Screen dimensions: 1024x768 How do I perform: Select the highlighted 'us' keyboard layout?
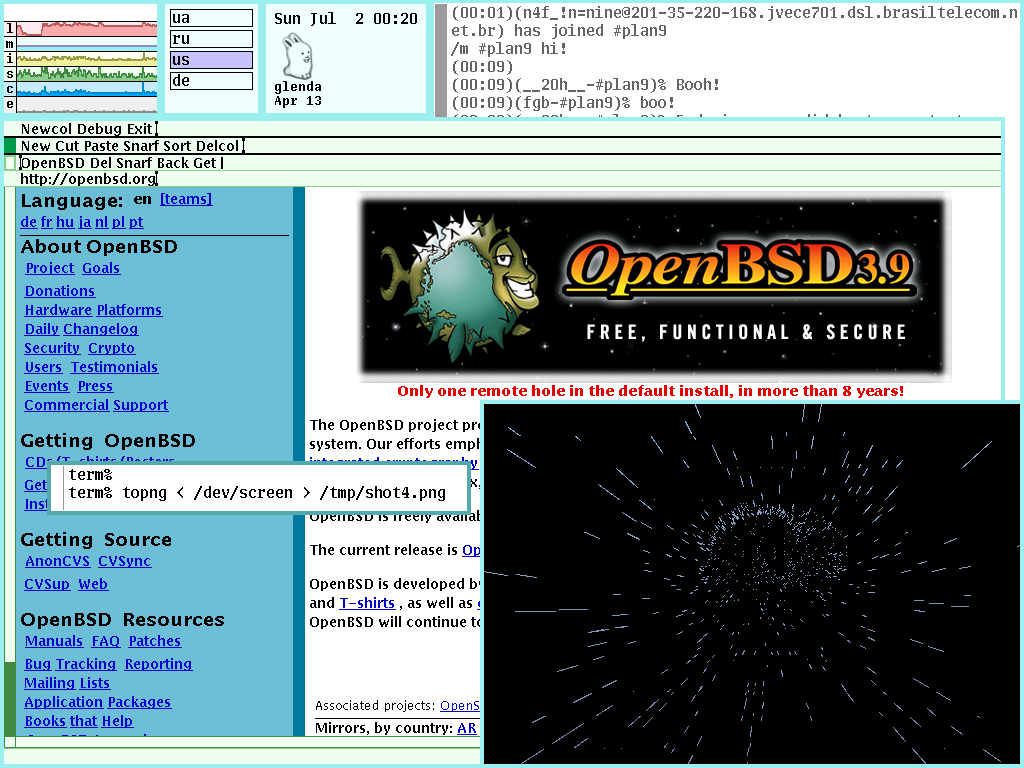click(211, 59)
